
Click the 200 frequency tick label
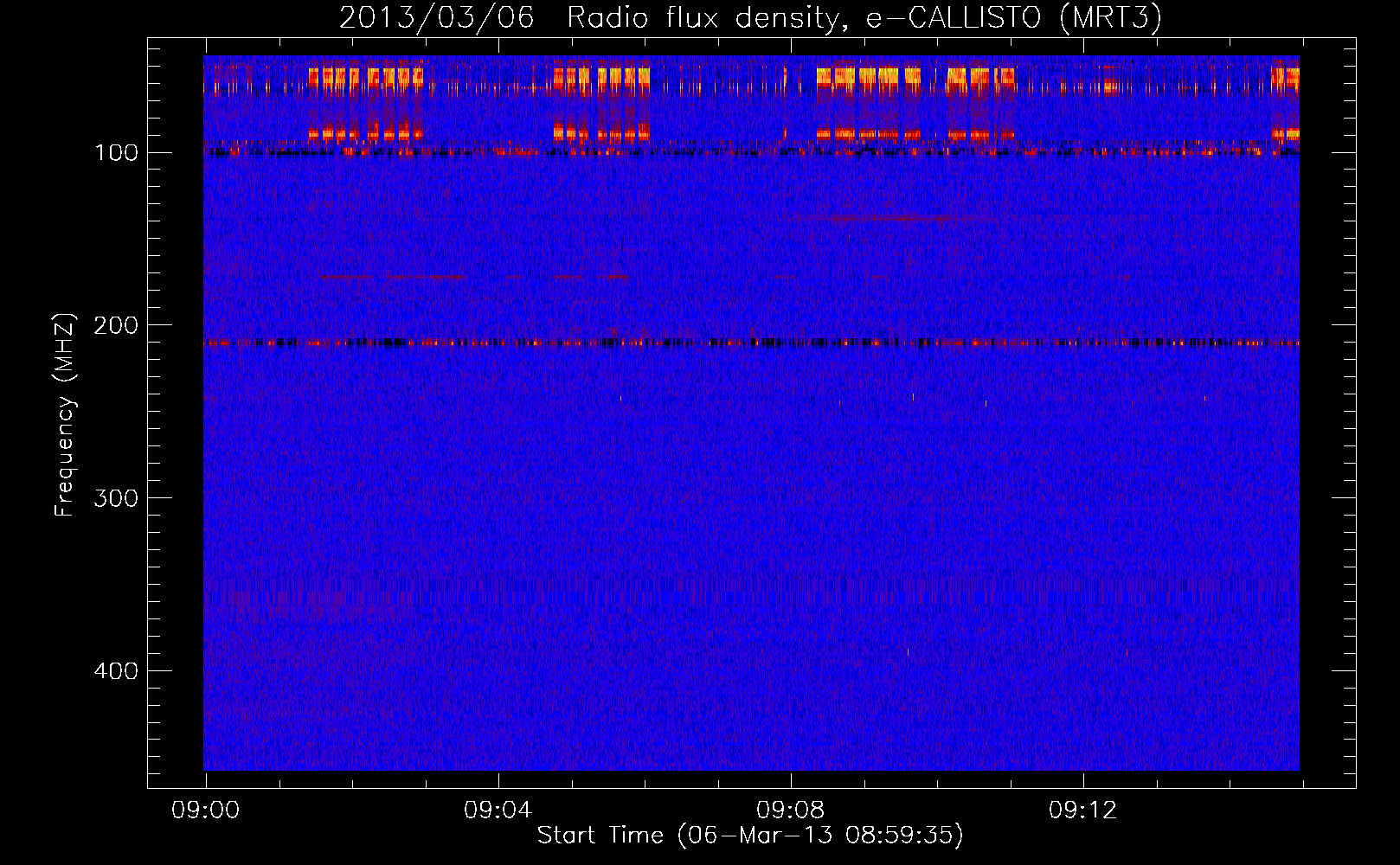pyautogui.click(x=116, y=325)
